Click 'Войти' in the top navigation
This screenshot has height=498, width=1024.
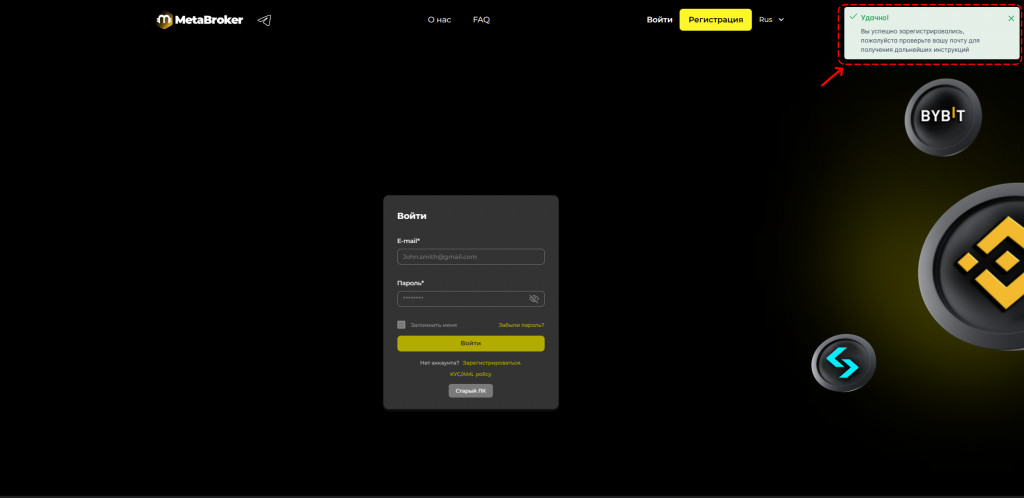click(x=660, y=20)
